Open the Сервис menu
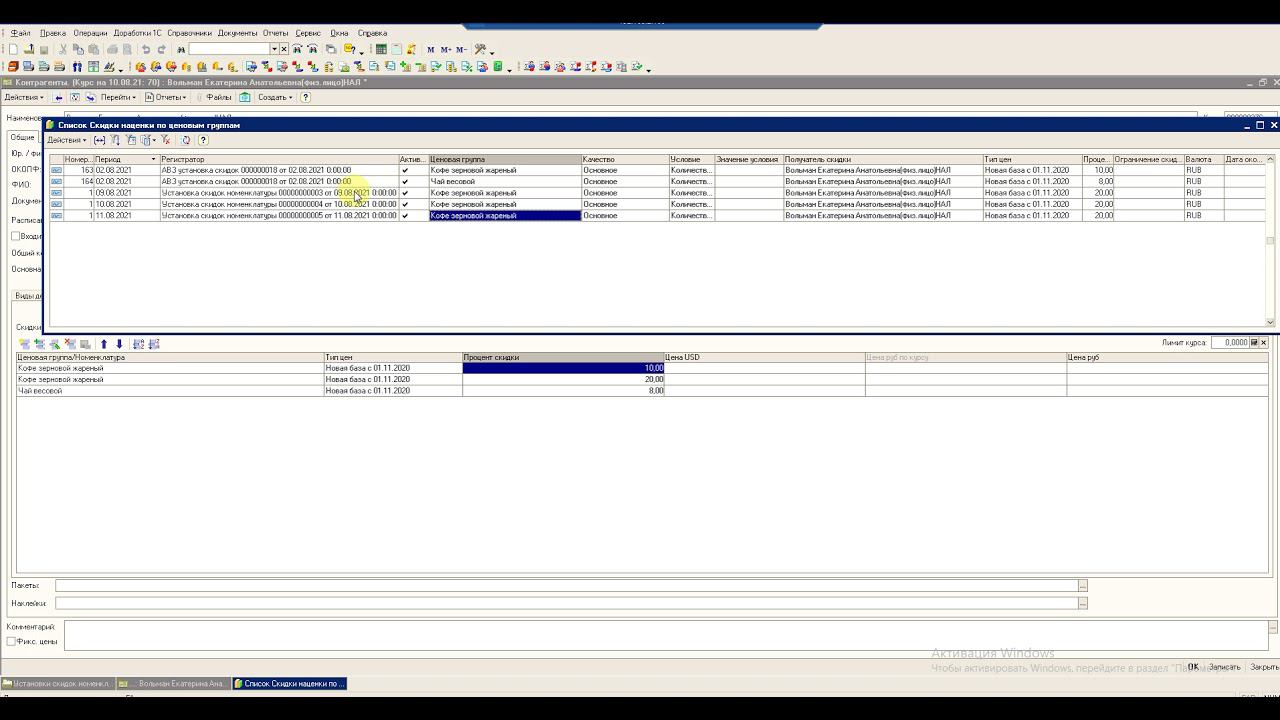1280x720 pixels. pyautogui.click(x=308, y=33)
